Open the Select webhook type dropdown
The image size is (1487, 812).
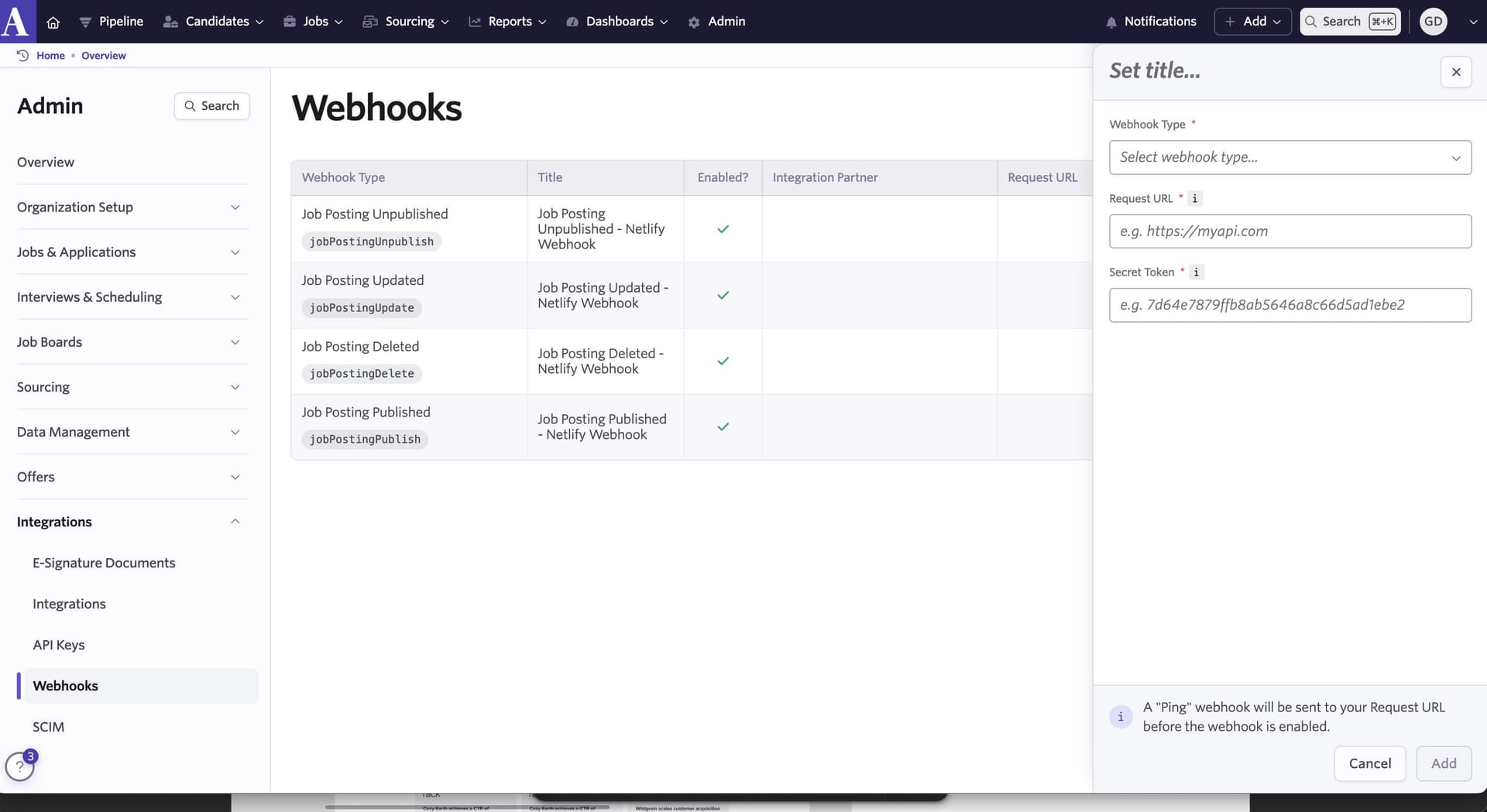pyautogui.click(x=1289, y=157)
